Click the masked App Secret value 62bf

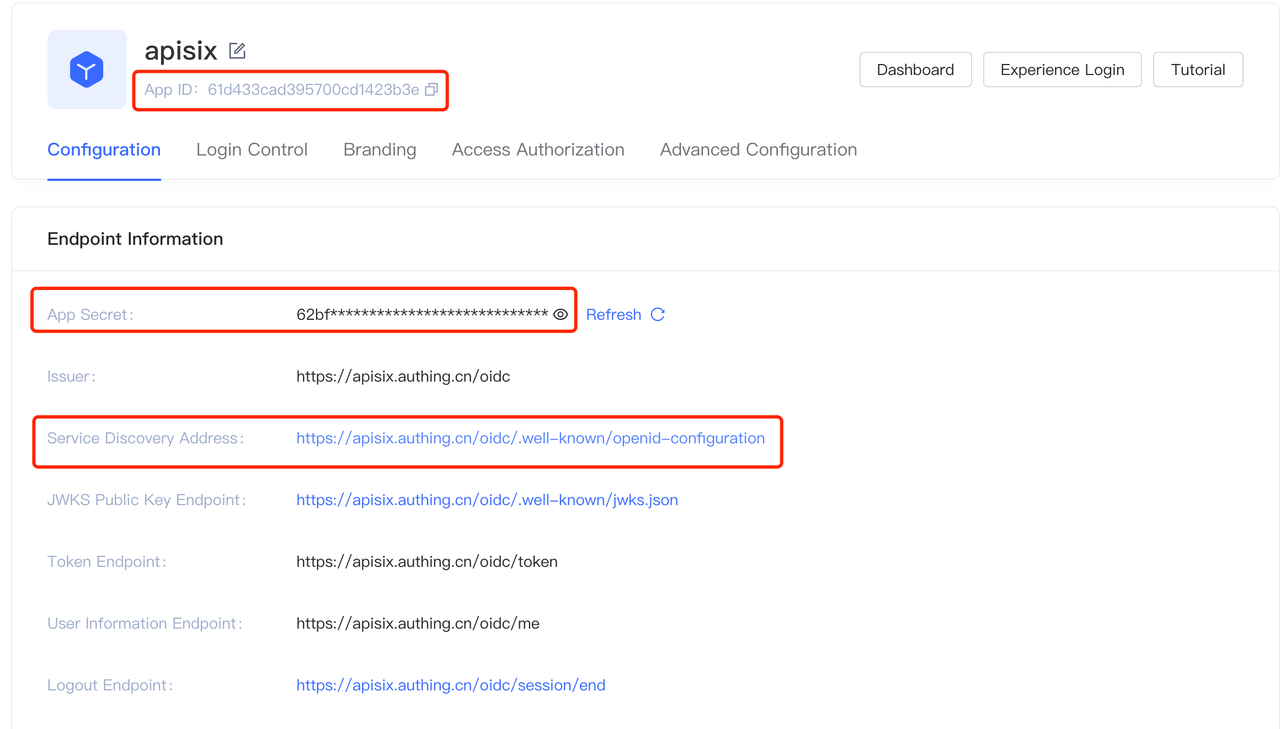(x=422, y=314)
